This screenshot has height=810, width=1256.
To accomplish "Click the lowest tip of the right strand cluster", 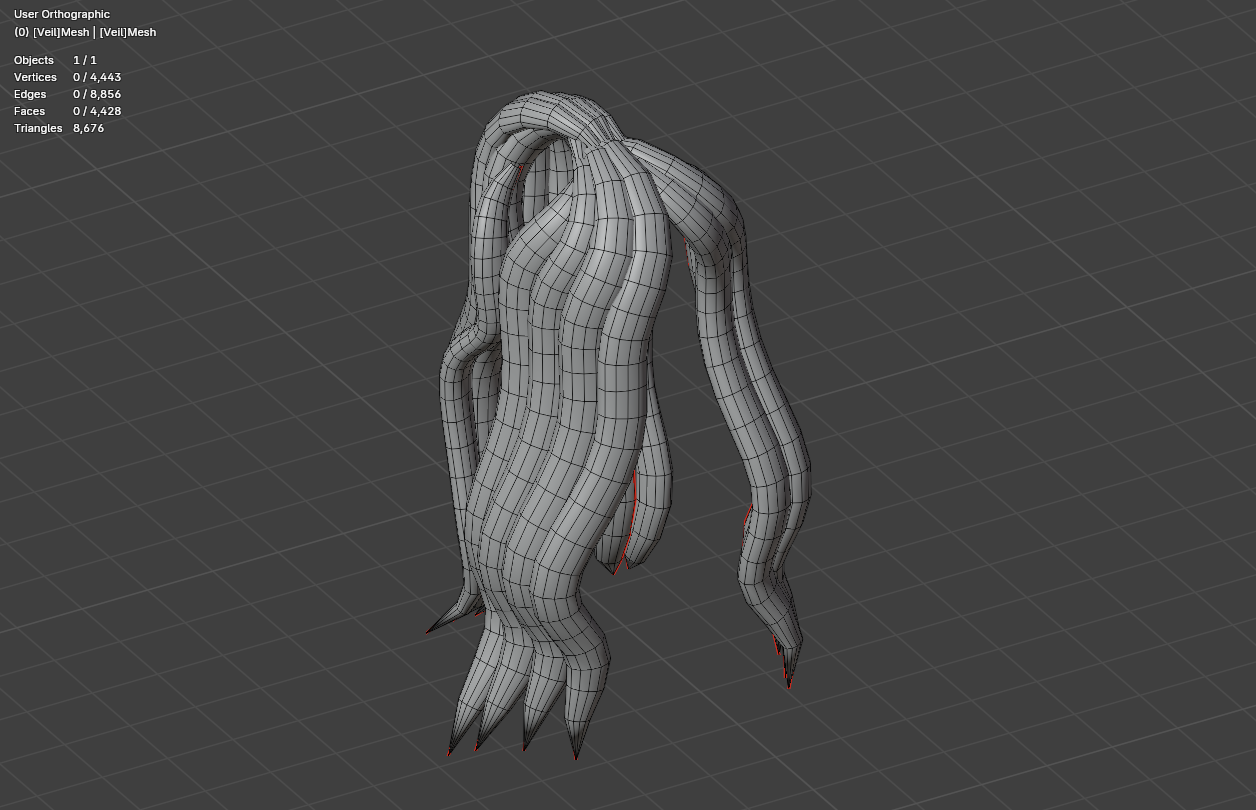I will 789,686.
